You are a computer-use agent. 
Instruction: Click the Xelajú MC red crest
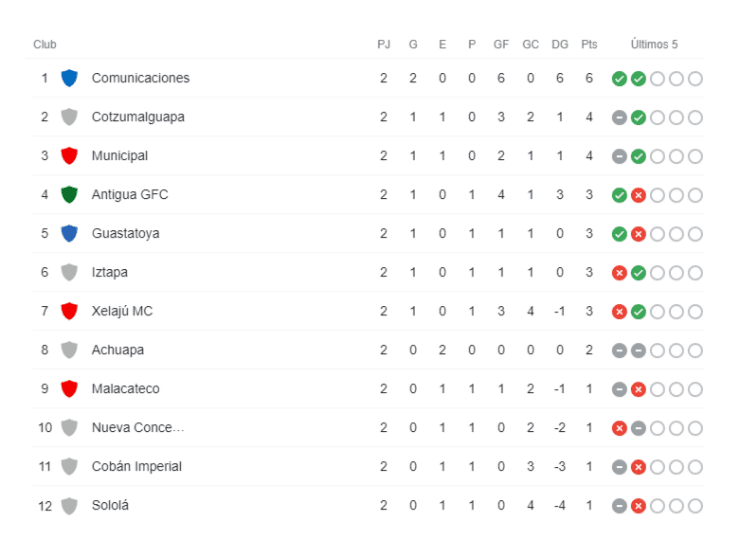pyautogui.click(x=69, y=311)
